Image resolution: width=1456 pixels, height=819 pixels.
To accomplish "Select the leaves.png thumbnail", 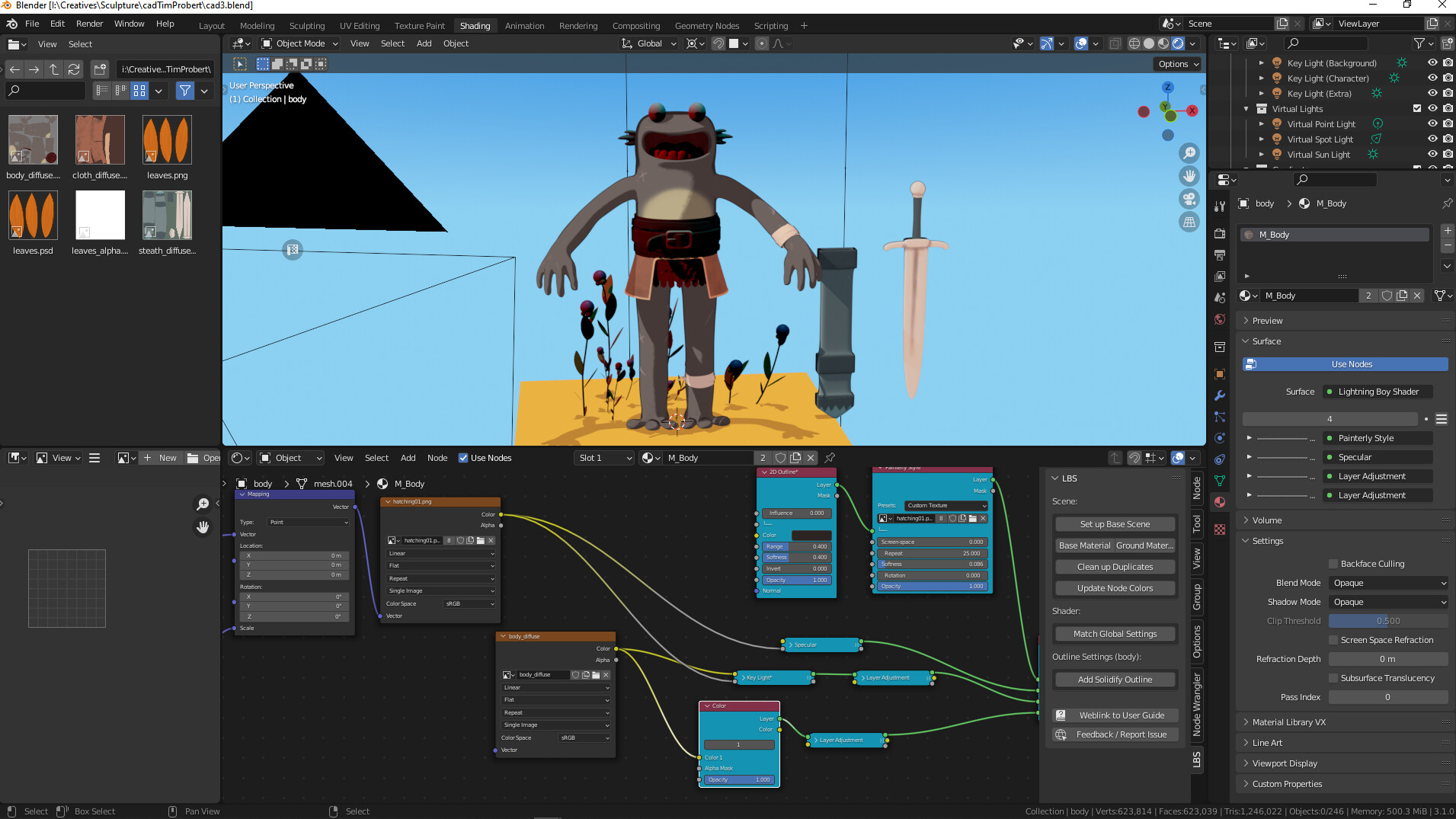I will click(x=167, y=141).
